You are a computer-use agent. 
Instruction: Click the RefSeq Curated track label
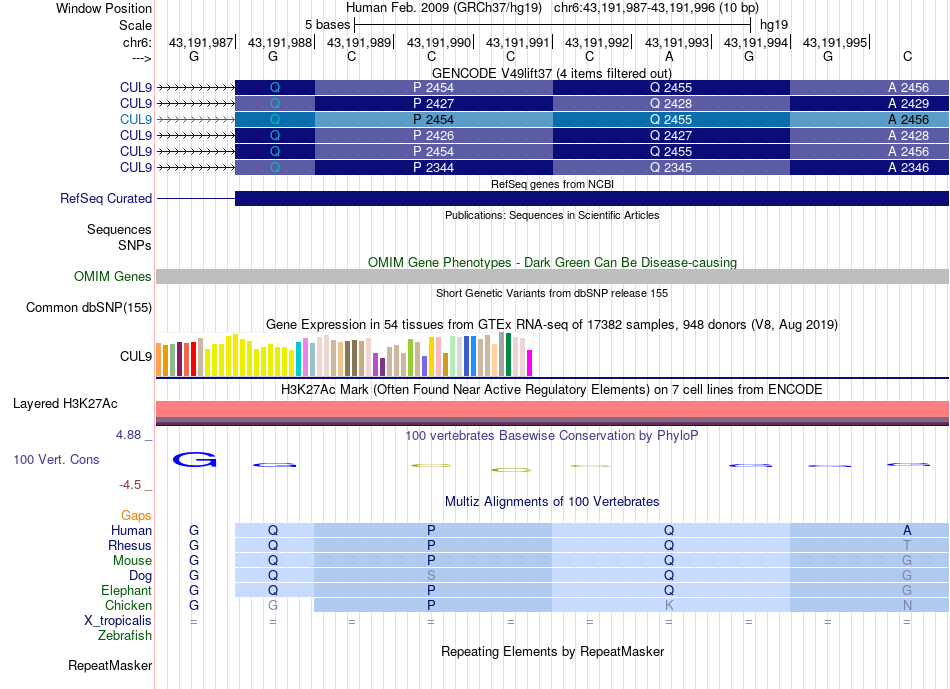(106, 198)
